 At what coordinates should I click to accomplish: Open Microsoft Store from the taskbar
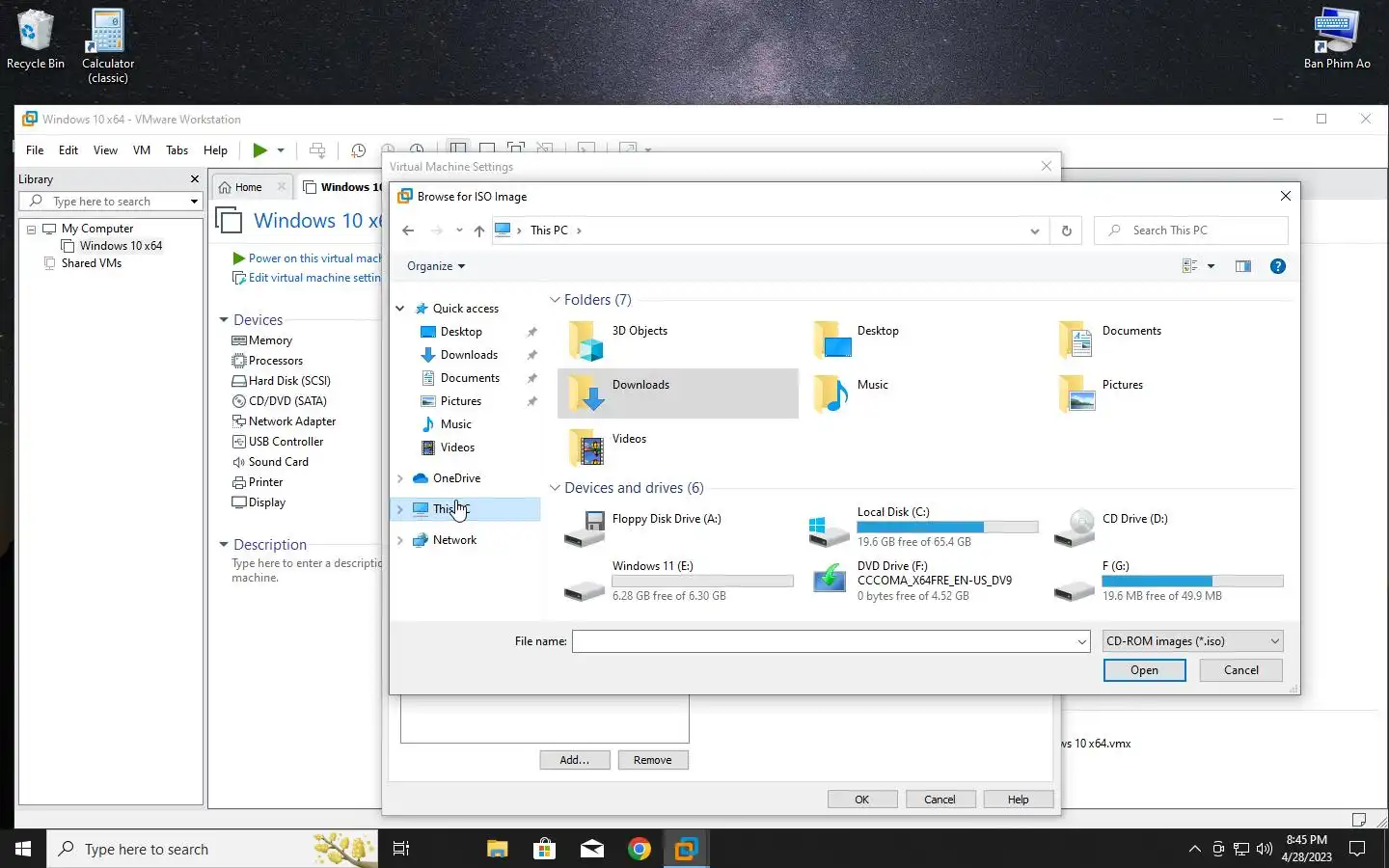[544, 849]
